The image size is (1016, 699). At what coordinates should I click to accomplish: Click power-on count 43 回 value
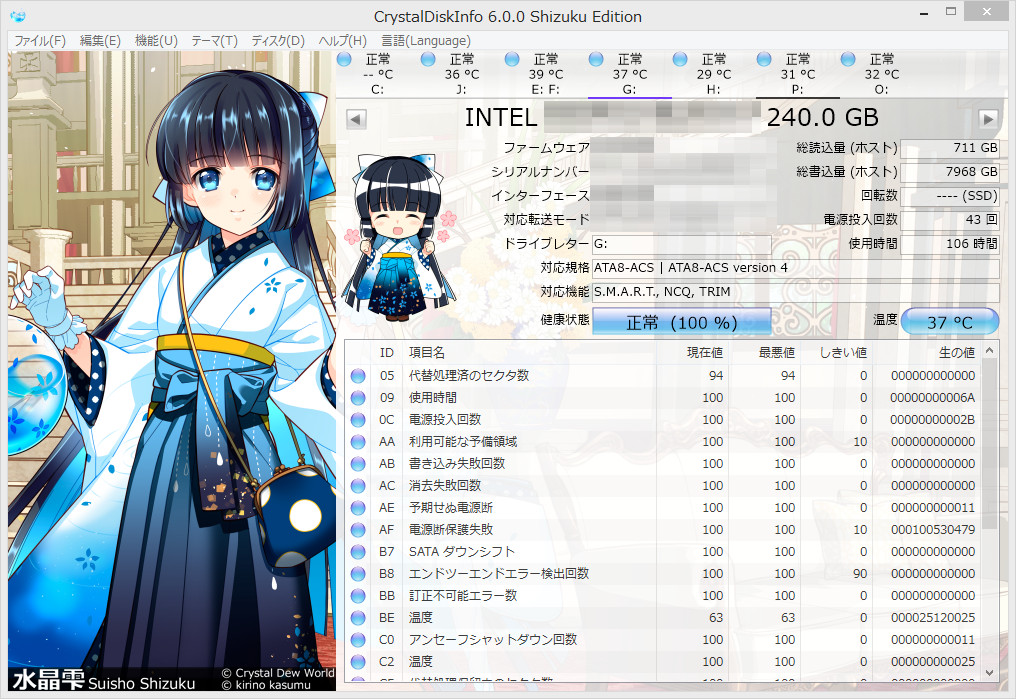tap(950, 220)
